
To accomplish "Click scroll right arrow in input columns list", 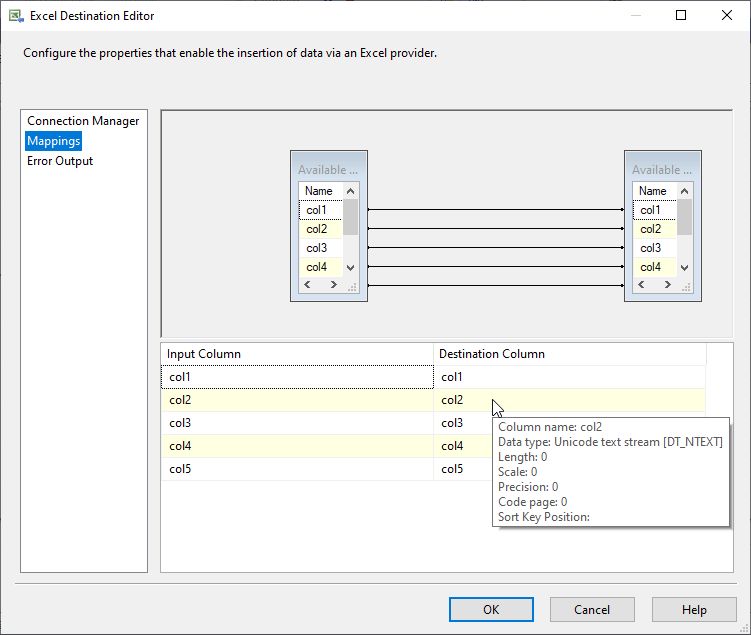I will click(x=333, y=284).
